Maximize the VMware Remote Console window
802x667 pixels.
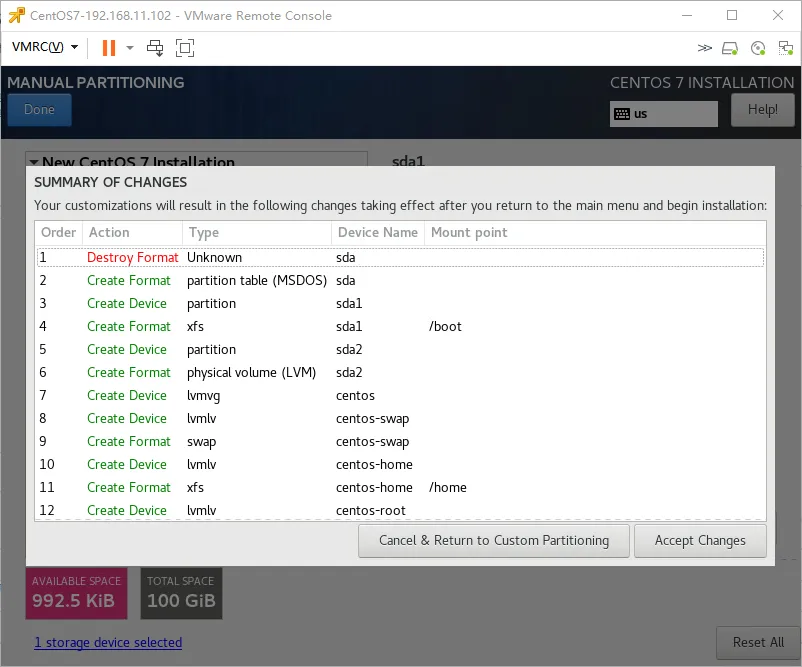point(732,15)
